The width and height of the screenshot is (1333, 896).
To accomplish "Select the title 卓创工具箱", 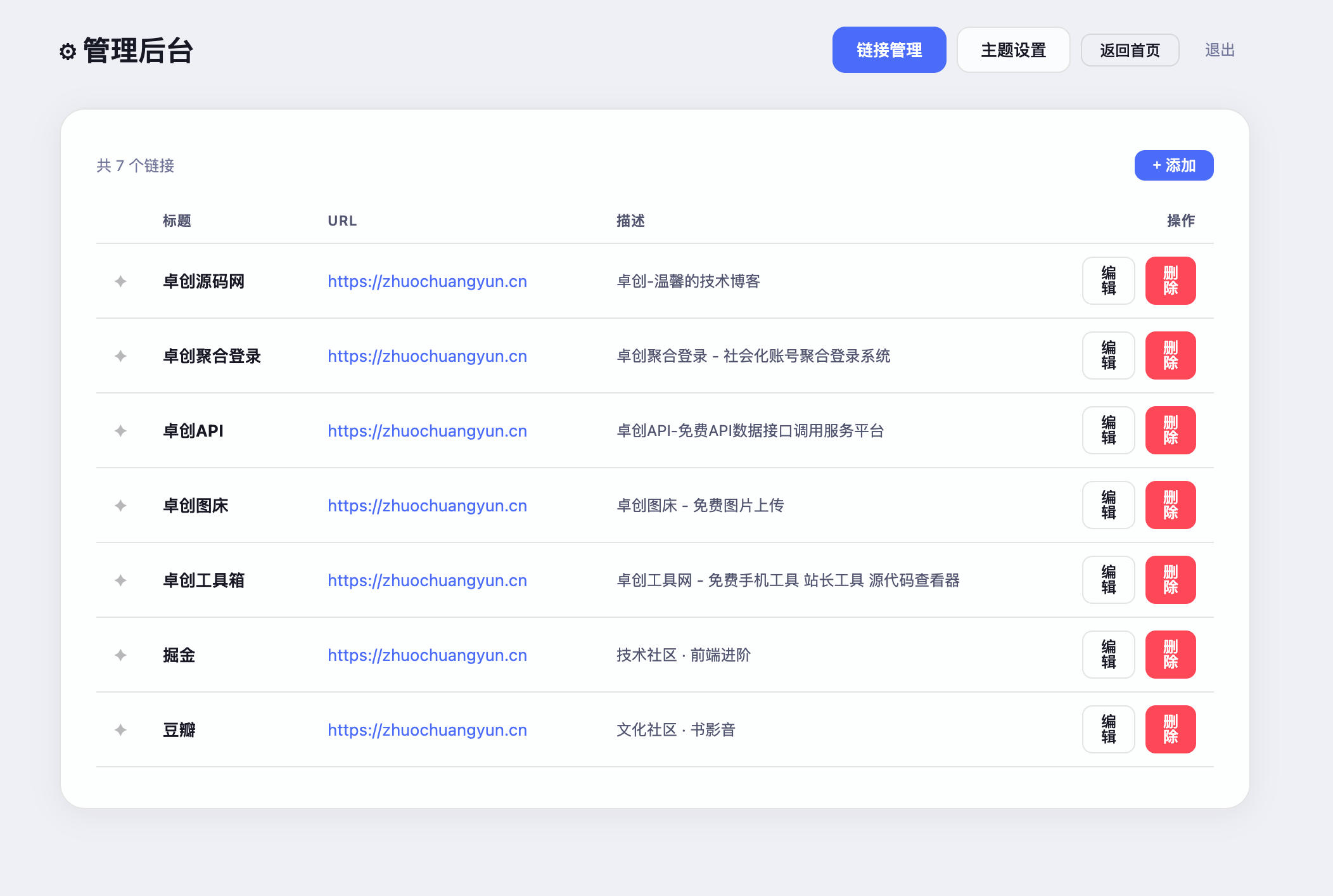I will [x=203, y=580].
